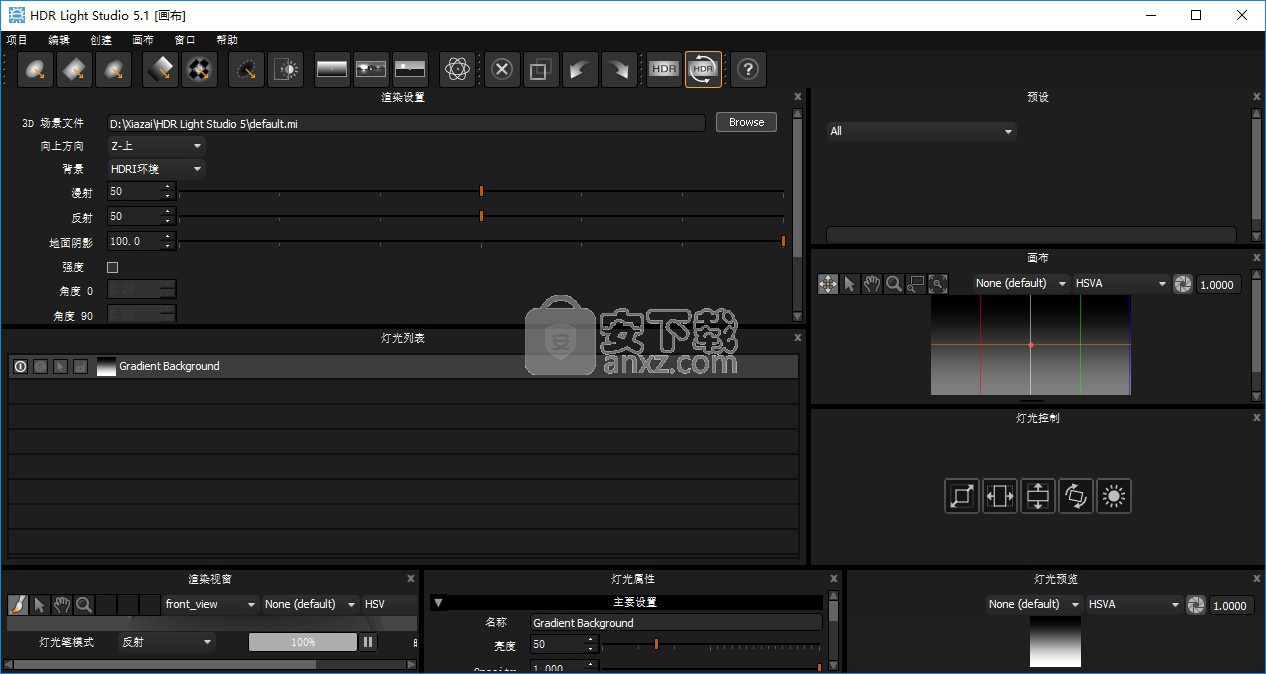Add gradient background toolbar icon
Screen dimensions: 1266x674
click(x=332, y=69)
